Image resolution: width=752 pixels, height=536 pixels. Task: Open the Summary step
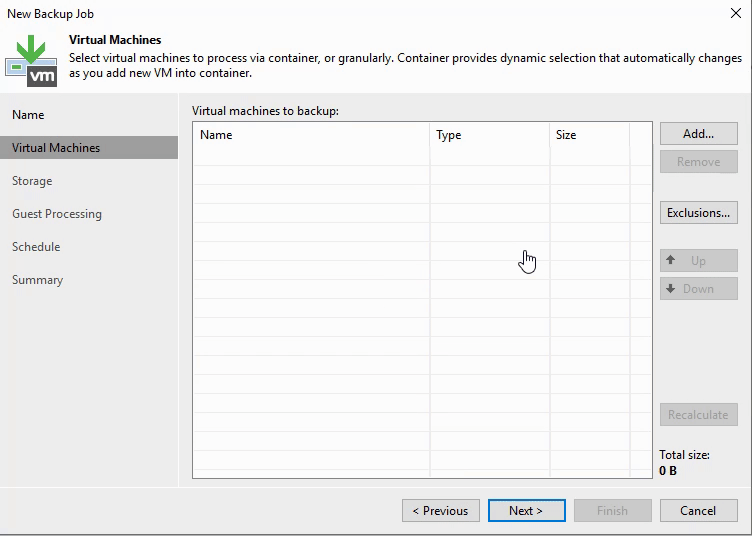(x=37, y=280)
